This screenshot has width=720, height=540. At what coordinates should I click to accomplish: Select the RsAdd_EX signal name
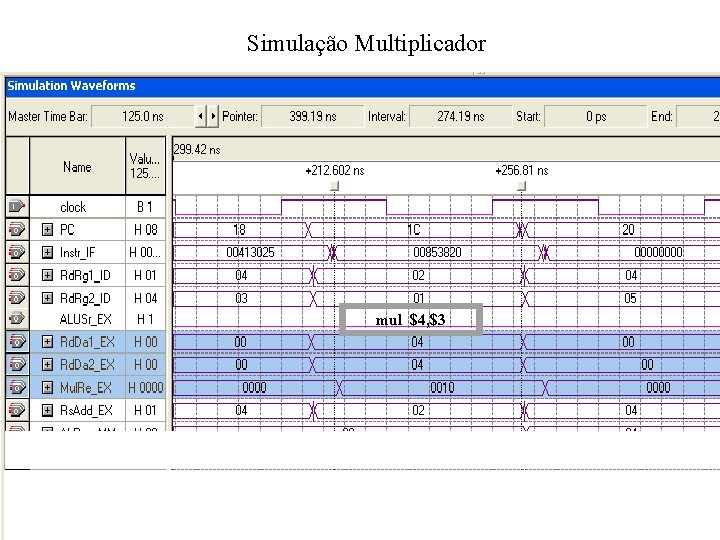[86, 411]
